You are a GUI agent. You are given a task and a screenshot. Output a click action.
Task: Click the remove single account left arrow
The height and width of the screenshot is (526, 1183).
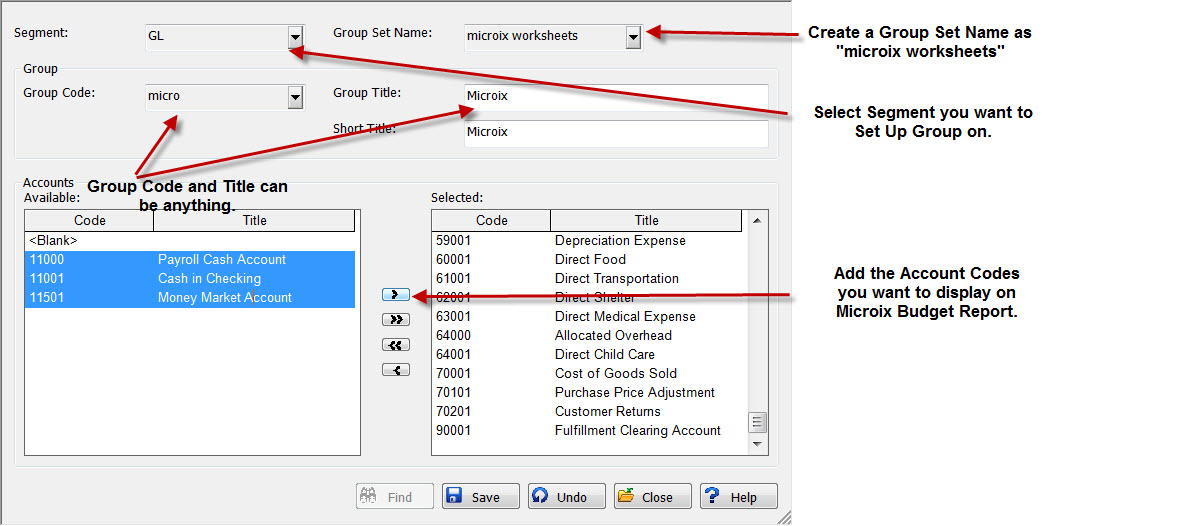pyautogui.click(x=396, y=370)
